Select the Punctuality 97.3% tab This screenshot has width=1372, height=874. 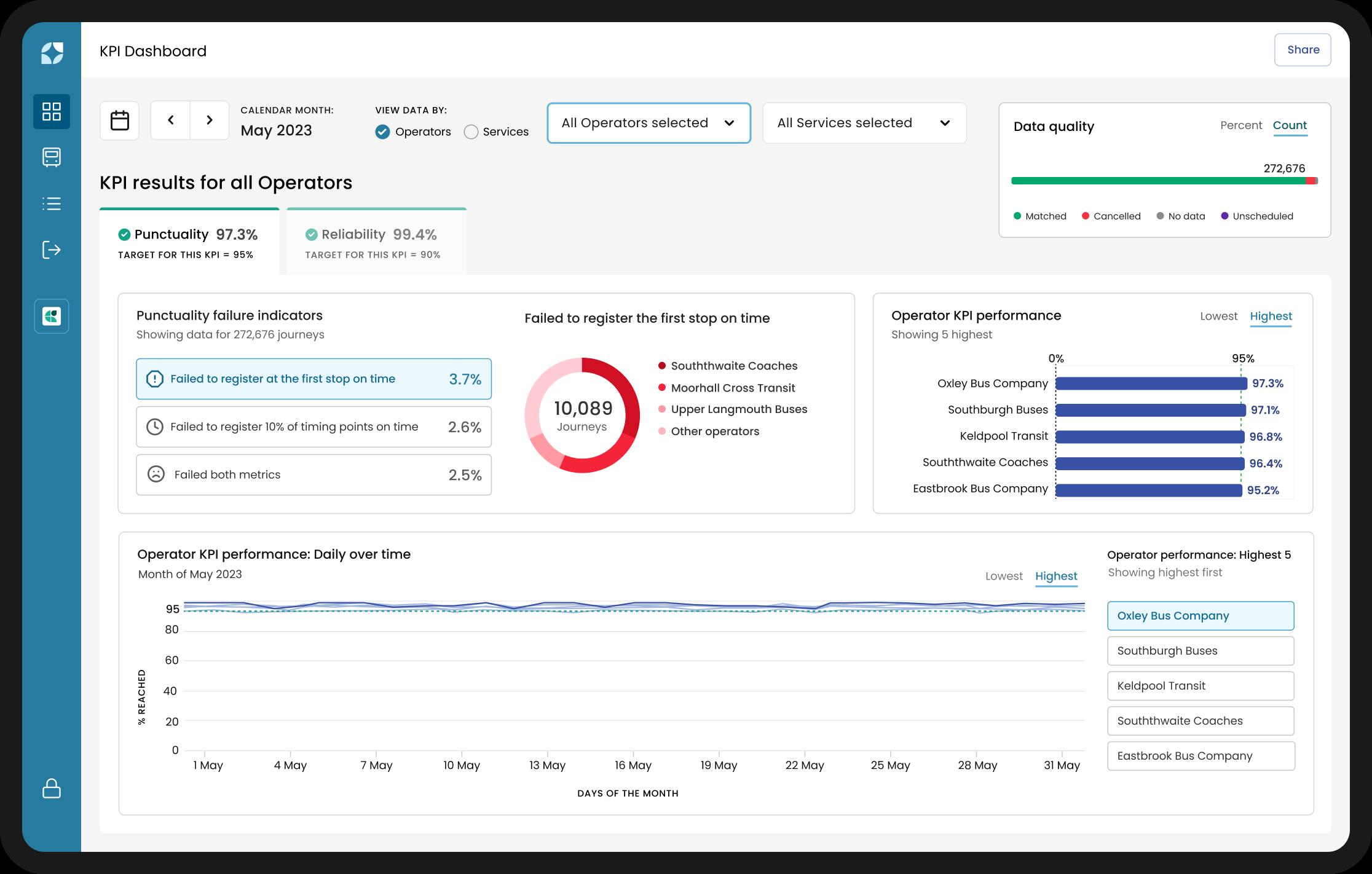coord(189,242)
